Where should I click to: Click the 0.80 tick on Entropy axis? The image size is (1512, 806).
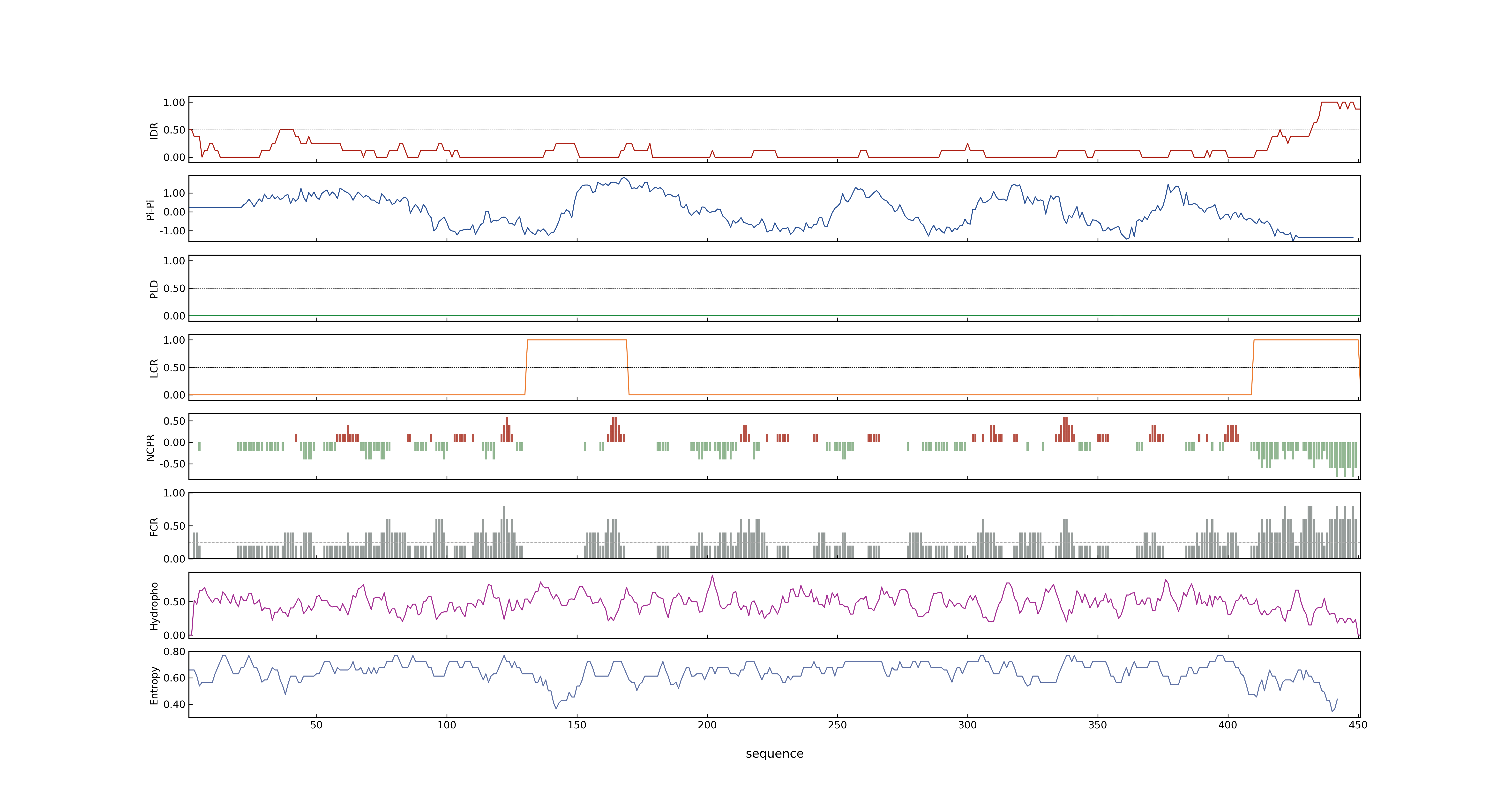coord(174,652)
